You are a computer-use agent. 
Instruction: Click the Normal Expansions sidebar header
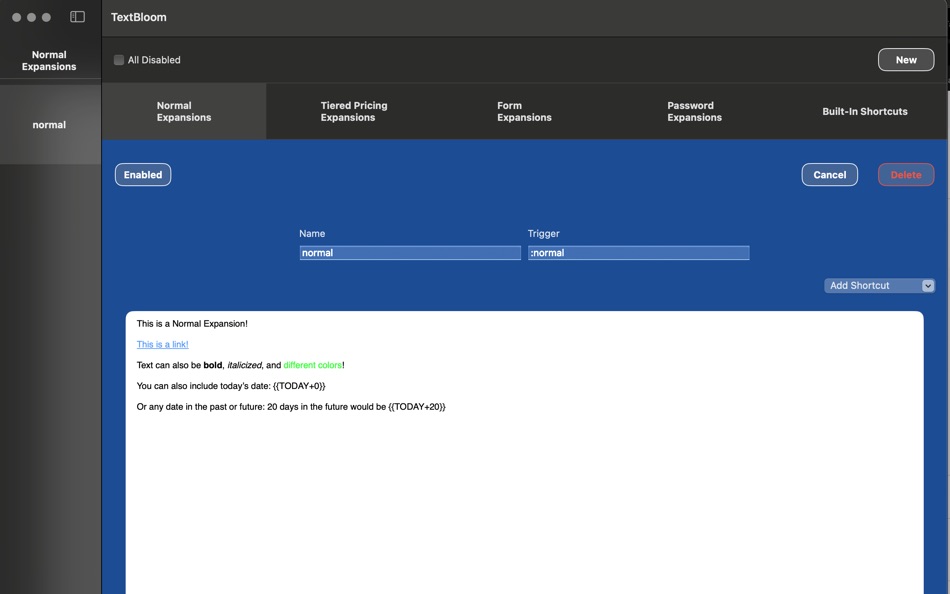(49, 61)
